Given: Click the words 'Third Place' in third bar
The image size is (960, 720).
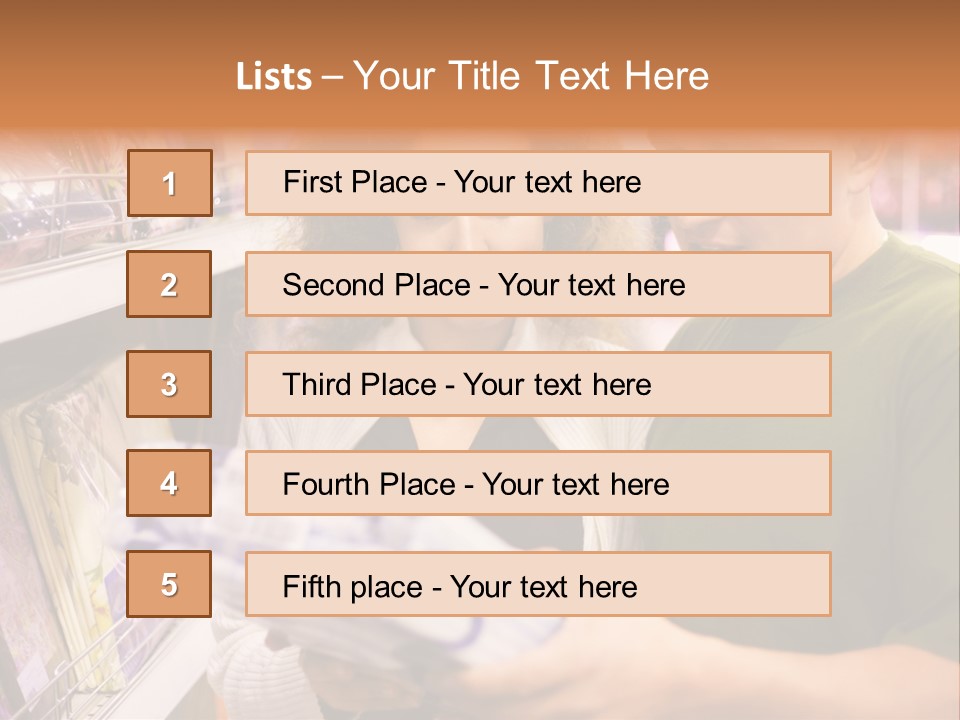Looking at the screenshot, I should (x=359, y=384).
